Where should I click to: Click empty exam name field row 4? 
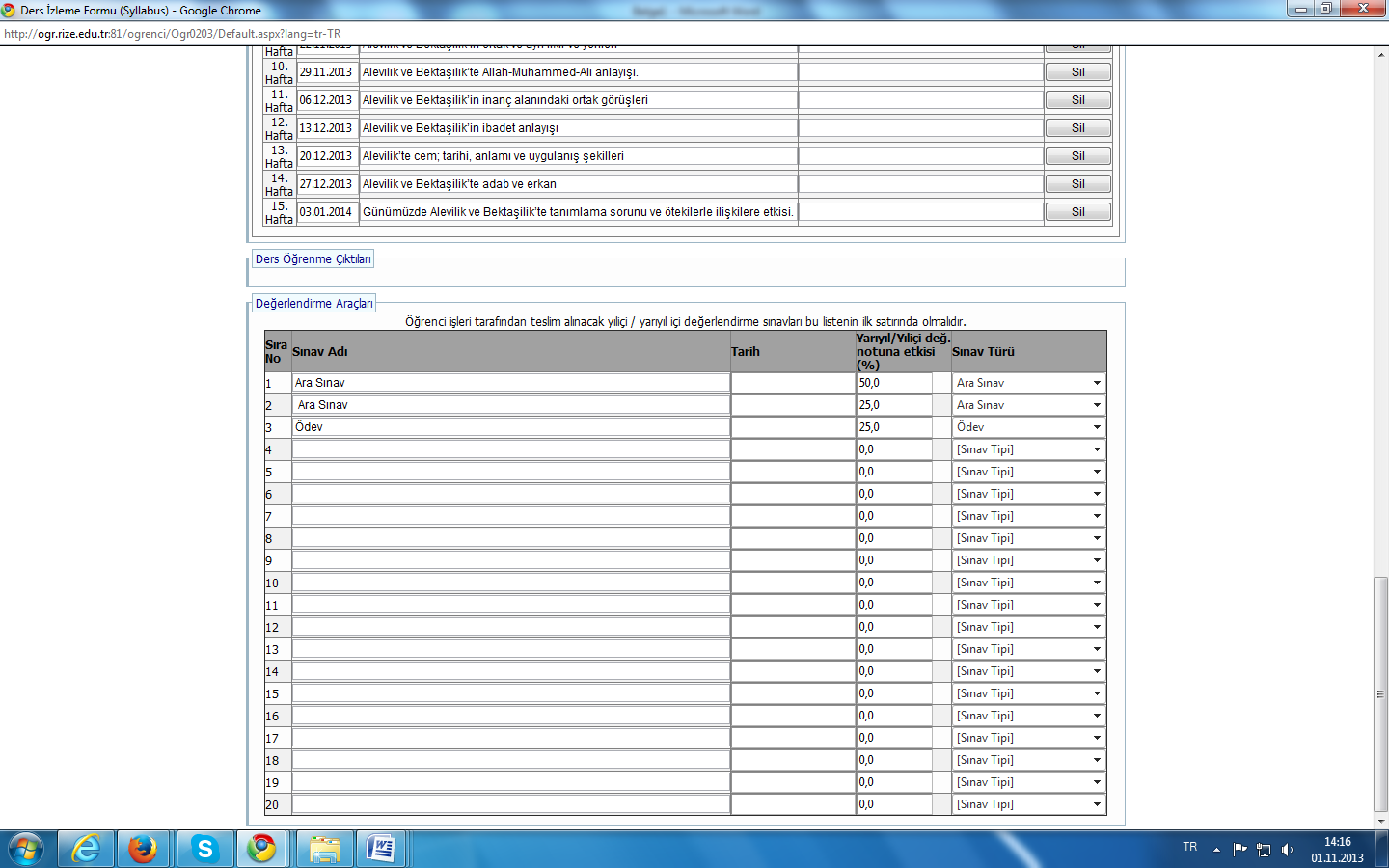[511, 449]
